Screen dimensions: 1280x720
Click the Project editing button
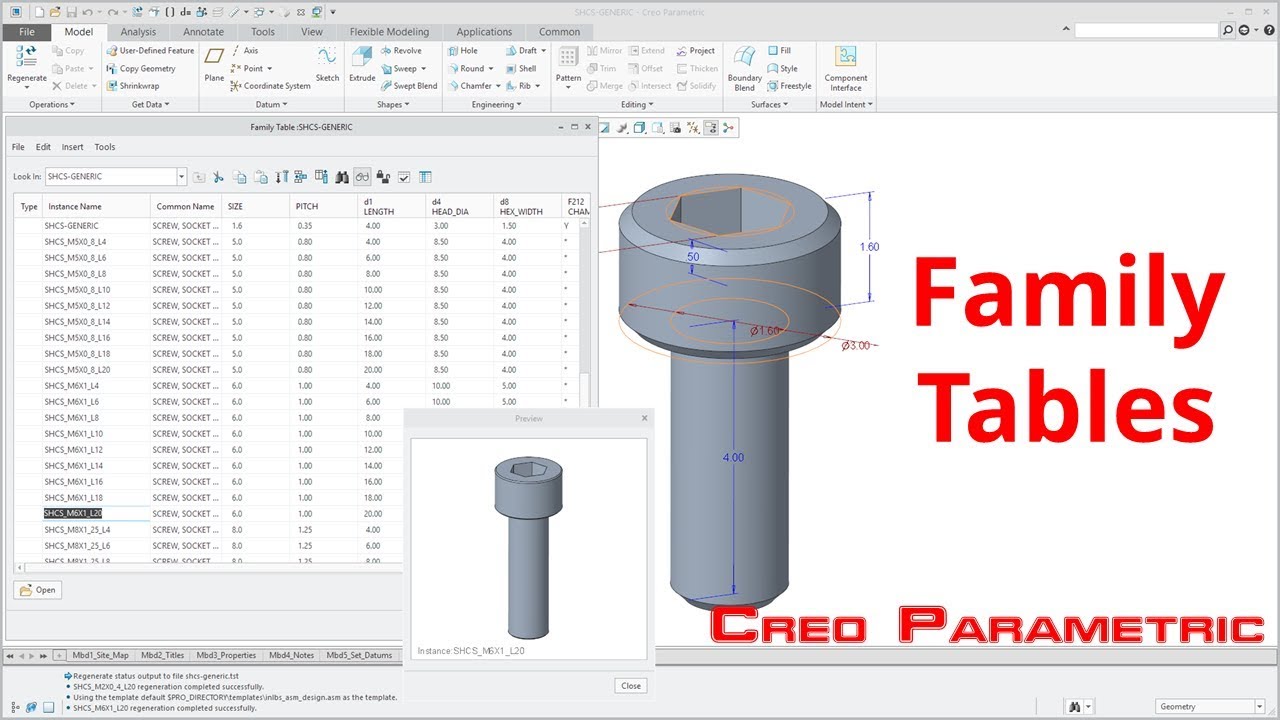tap(696, 50)
